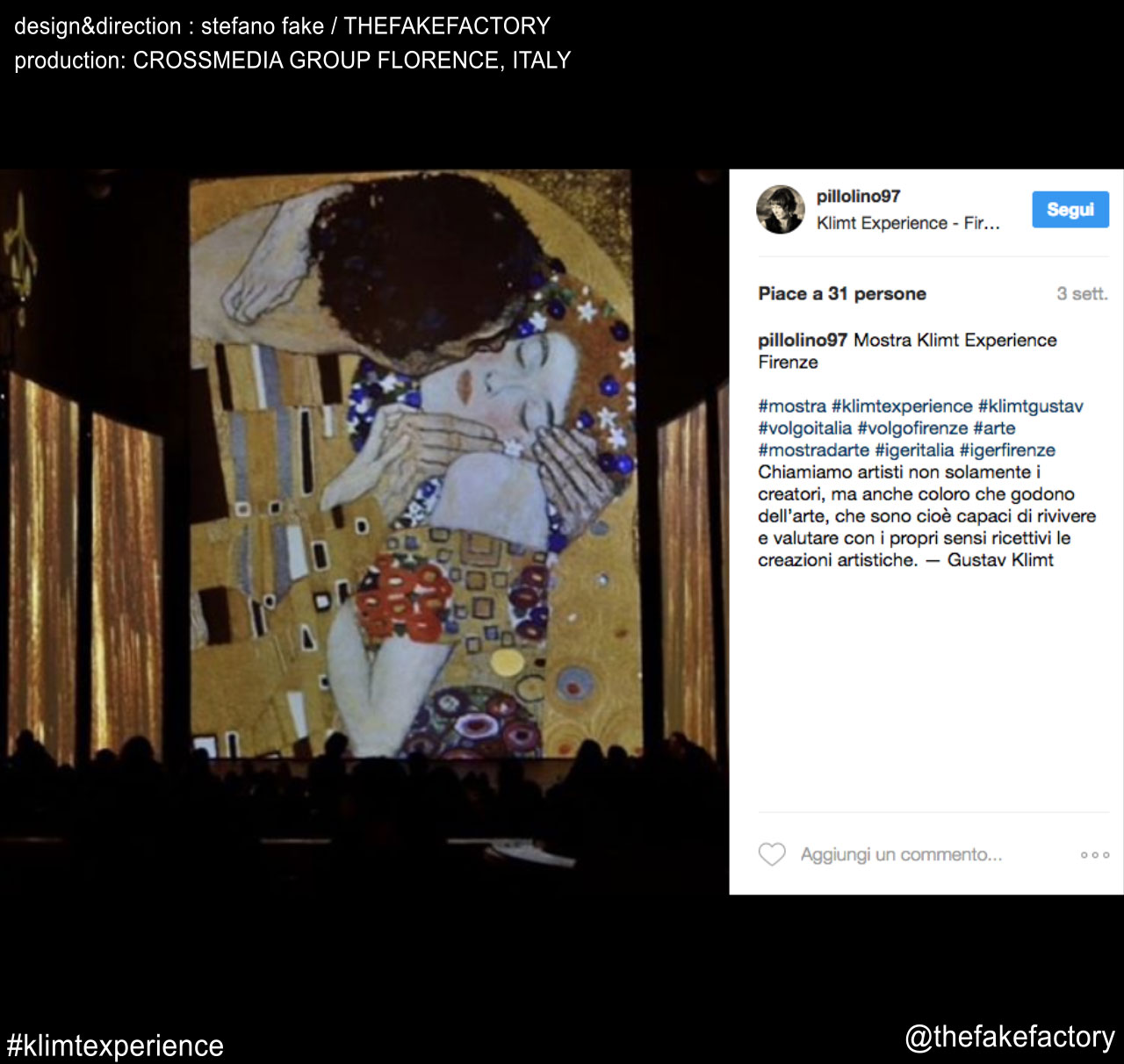Open the Klimt Experience location link
Viewport: 1124px width, 1064px height.
tap(908, 223)
